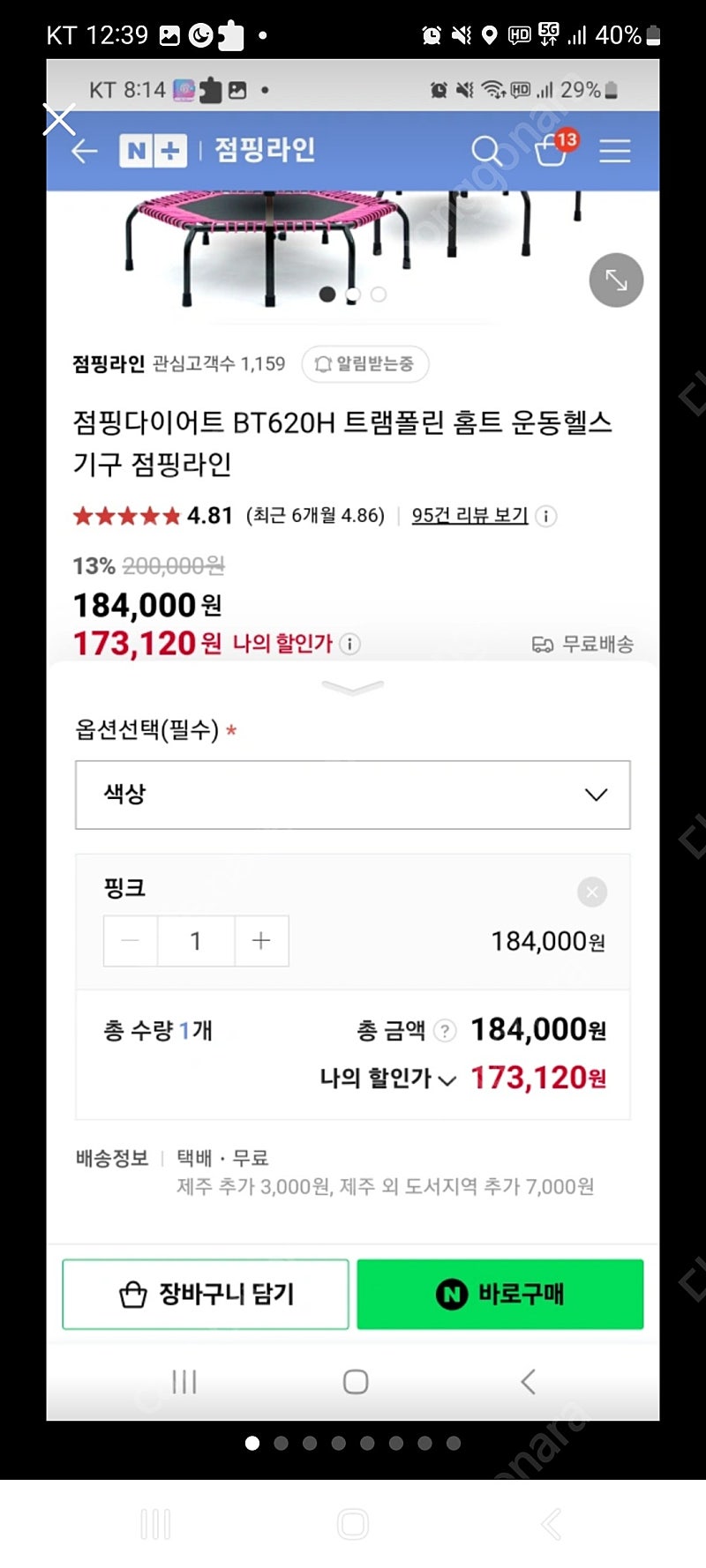Tap the green 바로구매 button

tap(499, 1294)
